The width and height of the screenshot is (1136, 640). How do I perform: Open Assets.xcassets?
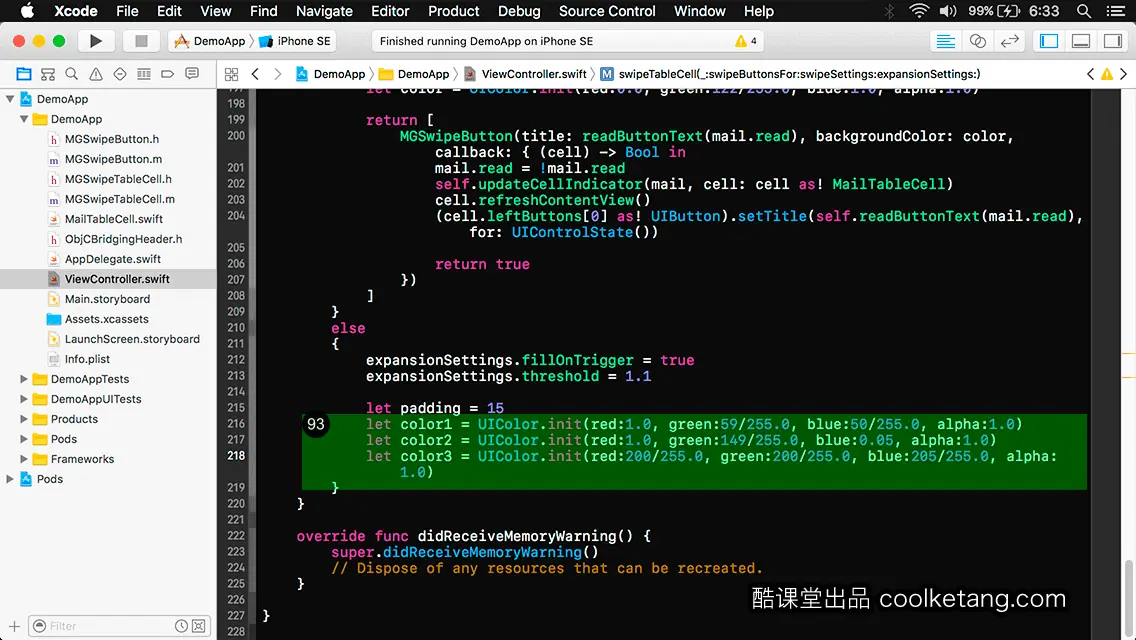coord(106,319)
